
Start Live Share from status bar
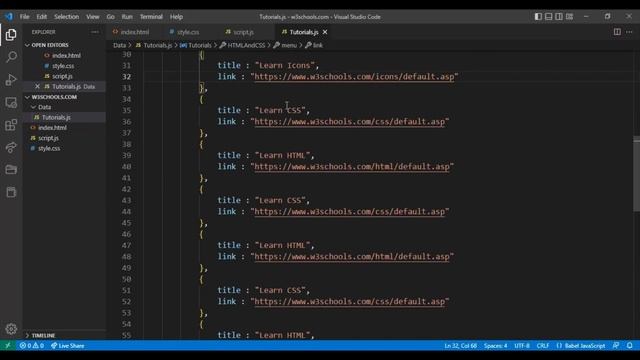pos(68,346)
